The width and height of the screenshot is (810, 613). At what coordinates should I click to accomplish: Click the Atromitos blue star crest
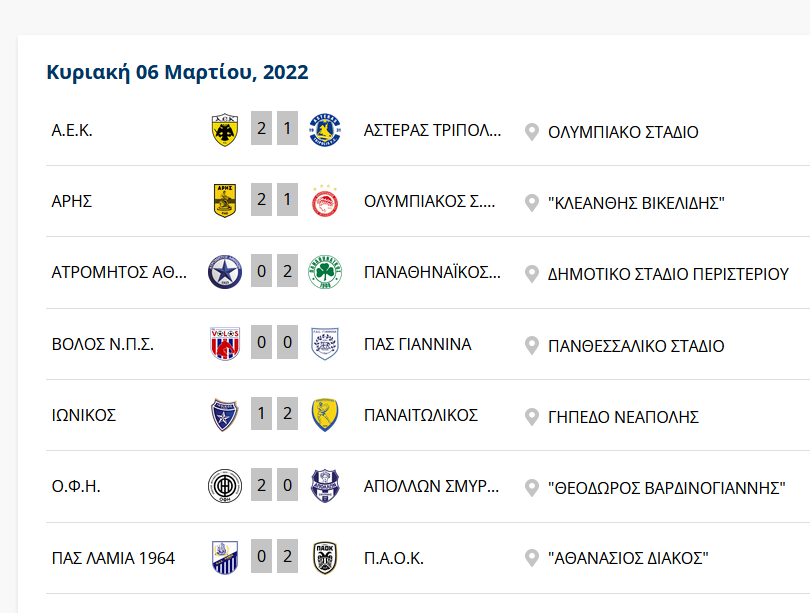[224, 272]
